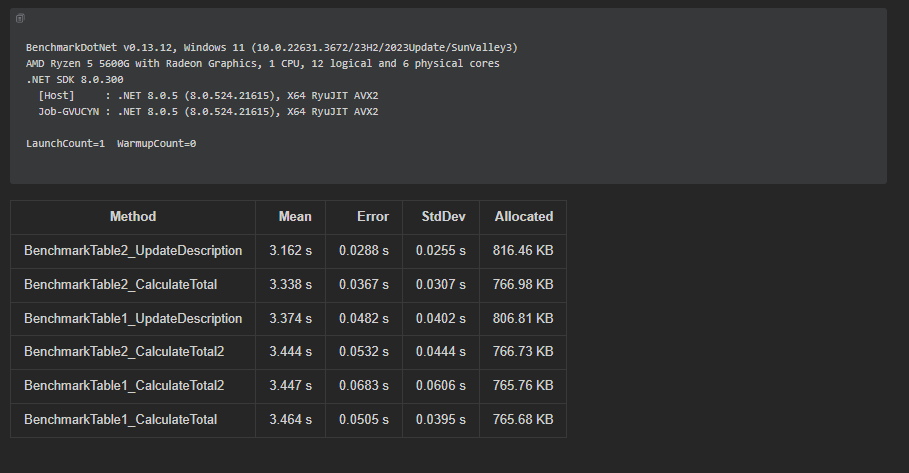Click the LaunchCount=1 WarmupCount=0 line
909x473 pixels.
pos(111,144)
